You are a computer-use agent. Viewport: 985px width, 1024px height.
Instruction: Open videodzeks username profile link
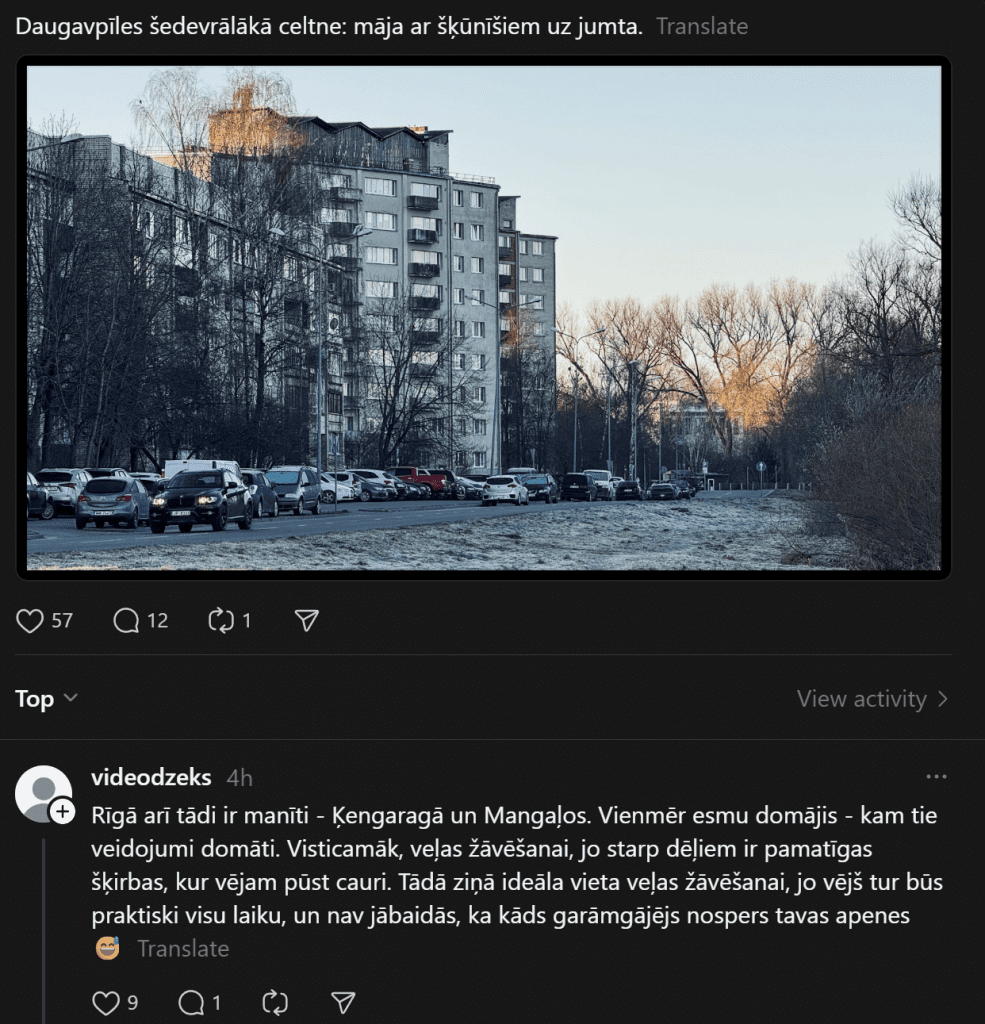[151, 777]
